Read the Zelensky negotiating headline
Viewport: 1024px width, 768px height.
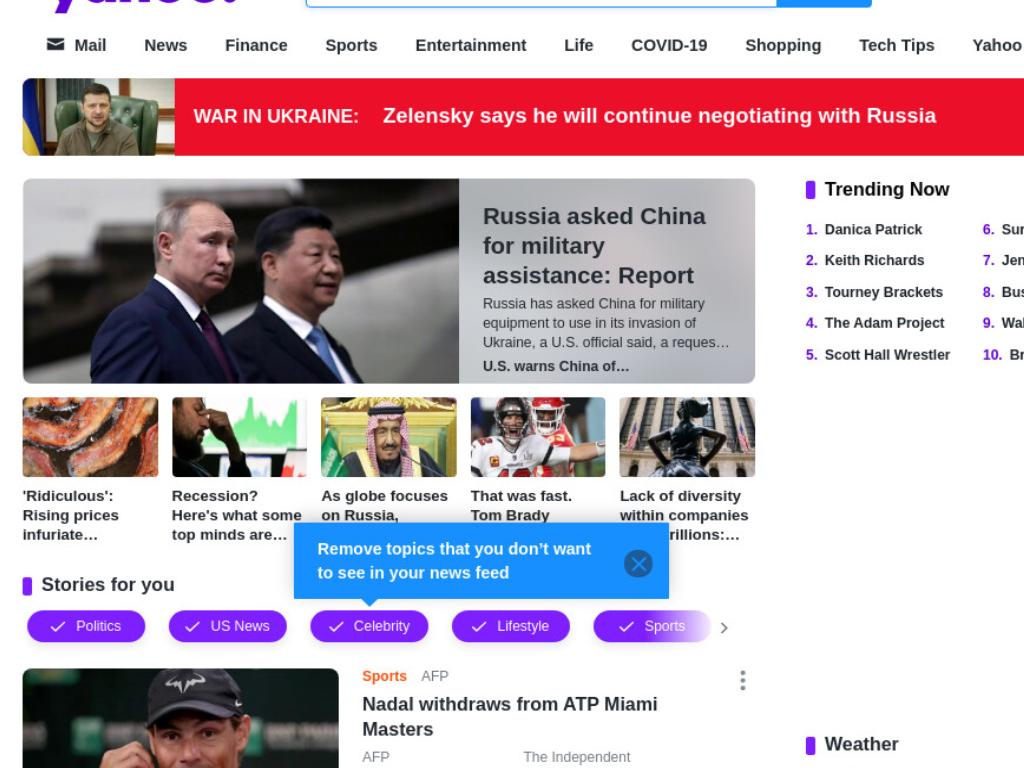[659, 116]
